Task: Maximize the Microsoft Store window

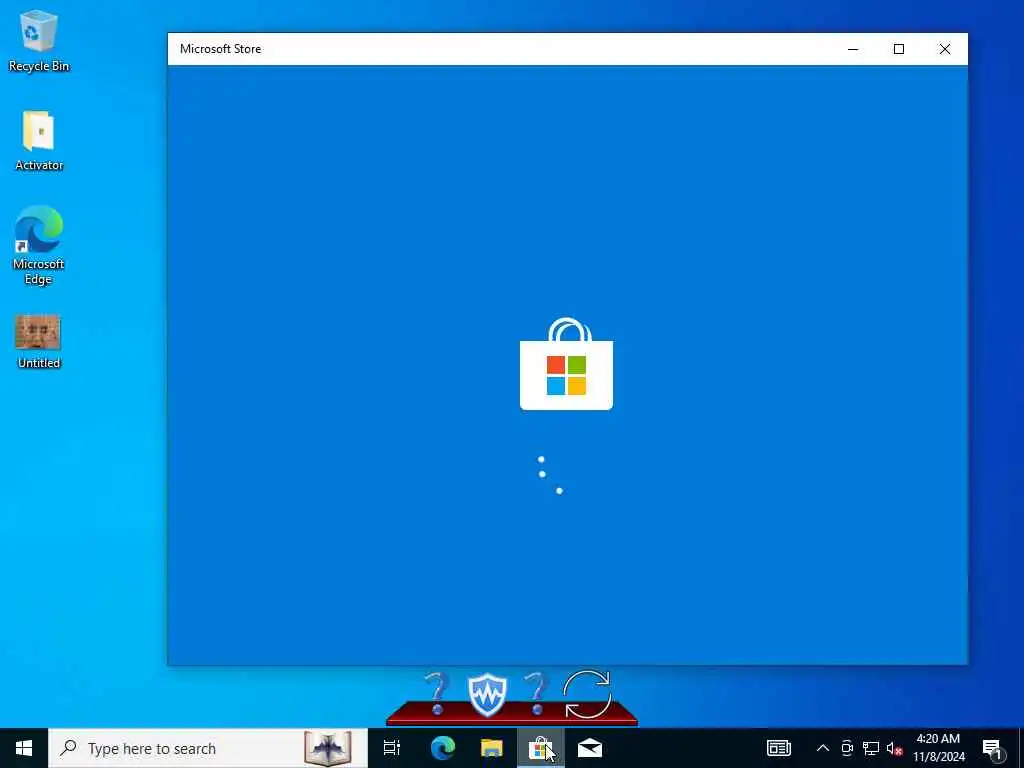Action: (x=899, y=49)
